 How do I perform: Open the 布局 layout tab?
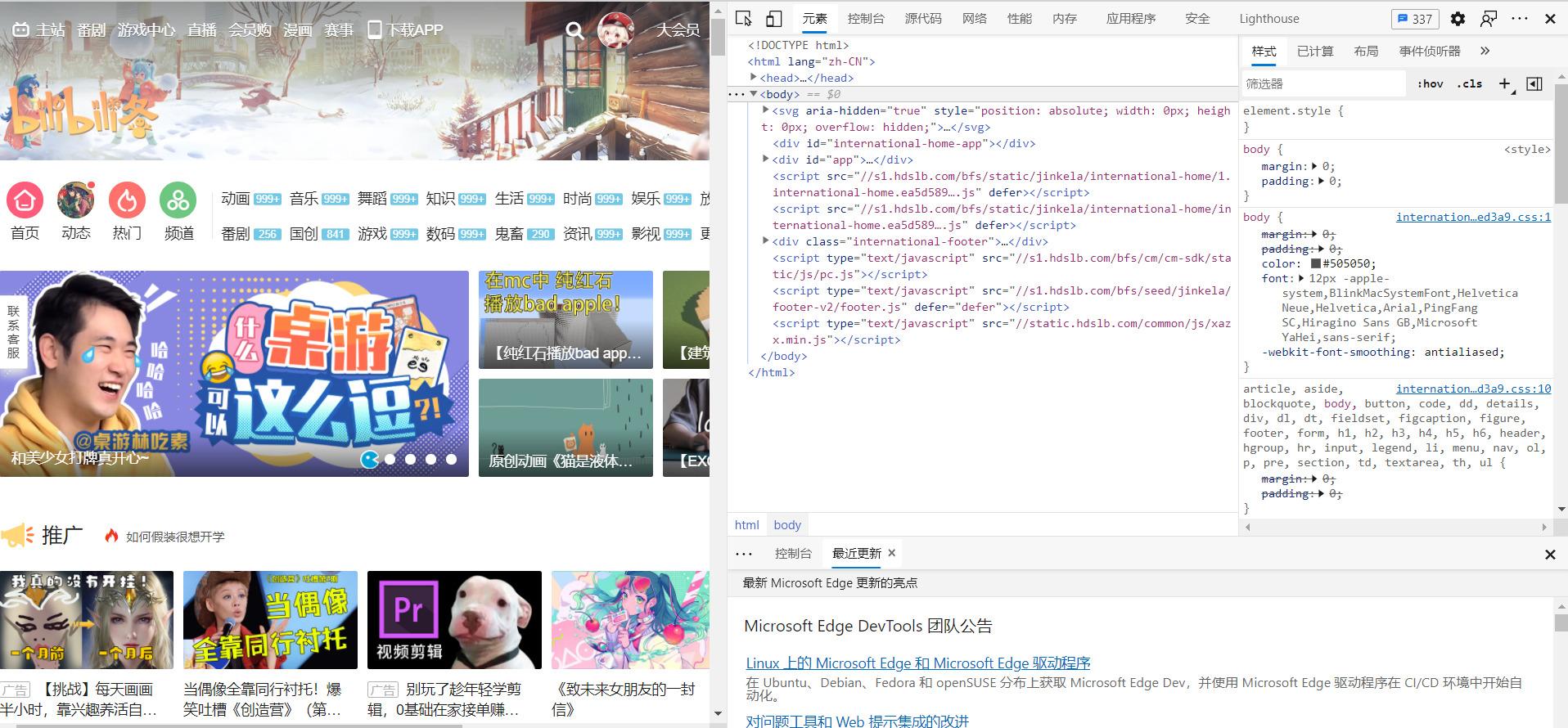click(1366, 51)
